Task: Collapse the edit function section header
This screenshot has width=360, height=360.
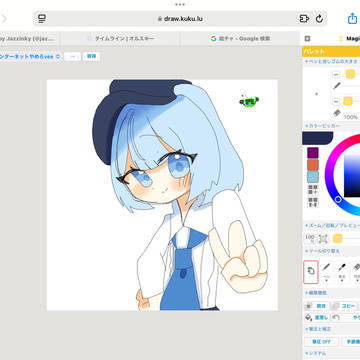Action: tap(315, 293)
